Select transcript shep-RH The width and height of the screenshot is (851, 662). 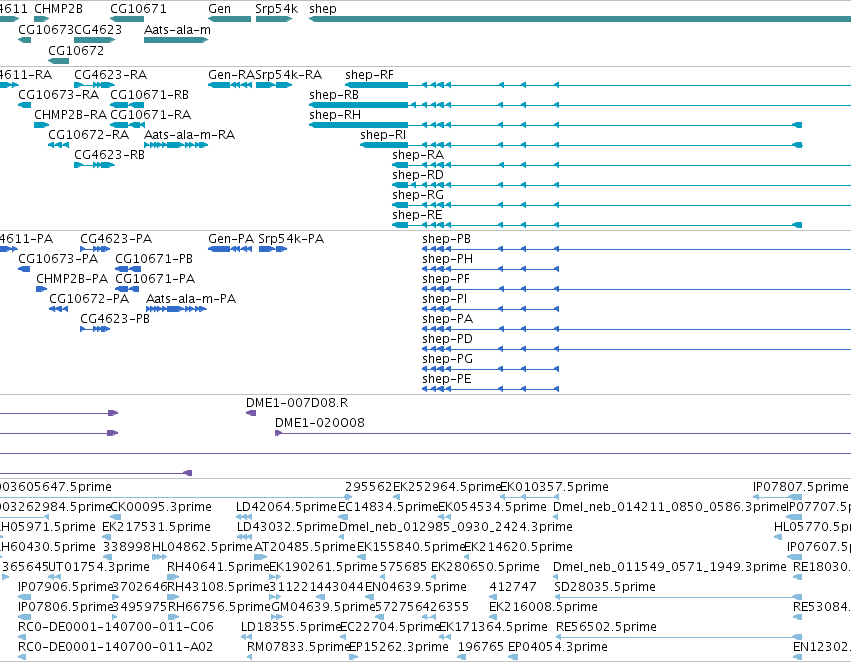pos(556,125)
